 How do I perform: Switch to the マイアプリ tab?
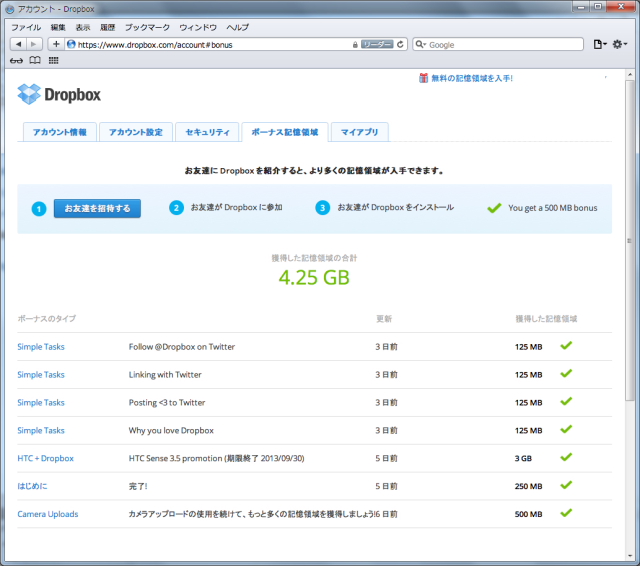pos(360,132)
